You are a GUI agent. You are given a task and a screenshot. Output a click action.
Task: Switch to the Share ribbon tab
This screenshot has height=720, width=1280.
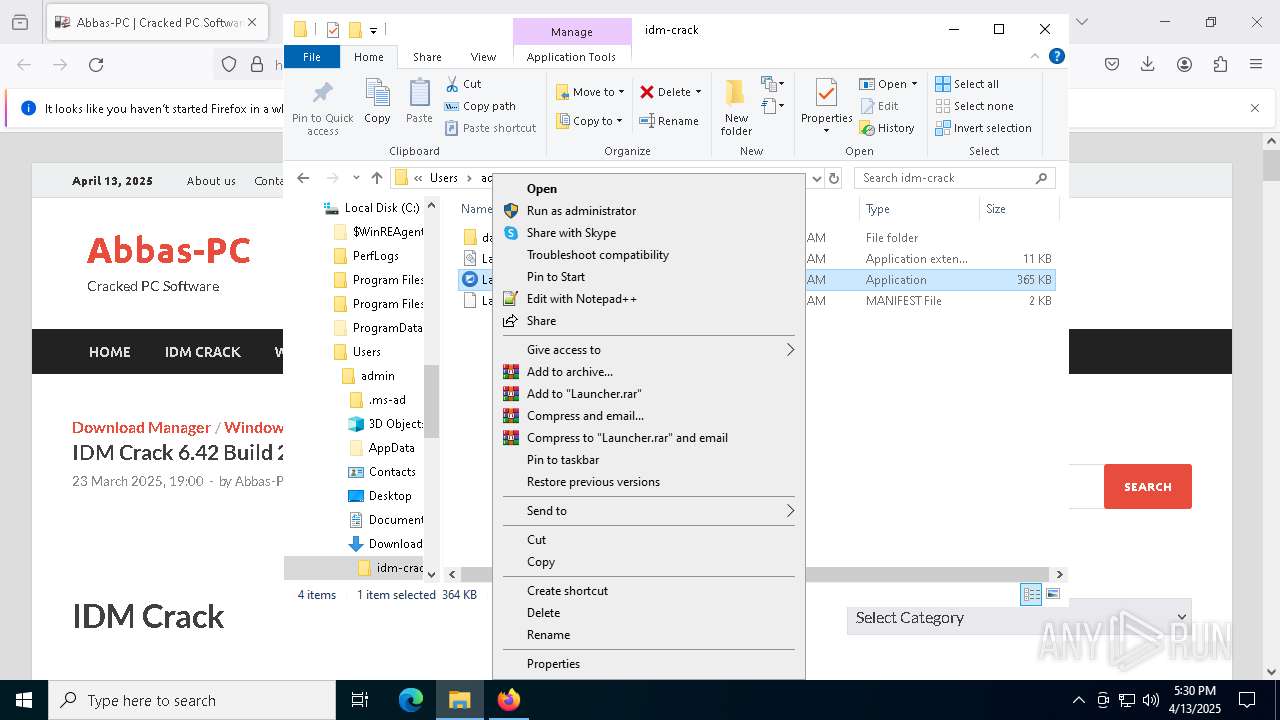(x=427, y=57)
